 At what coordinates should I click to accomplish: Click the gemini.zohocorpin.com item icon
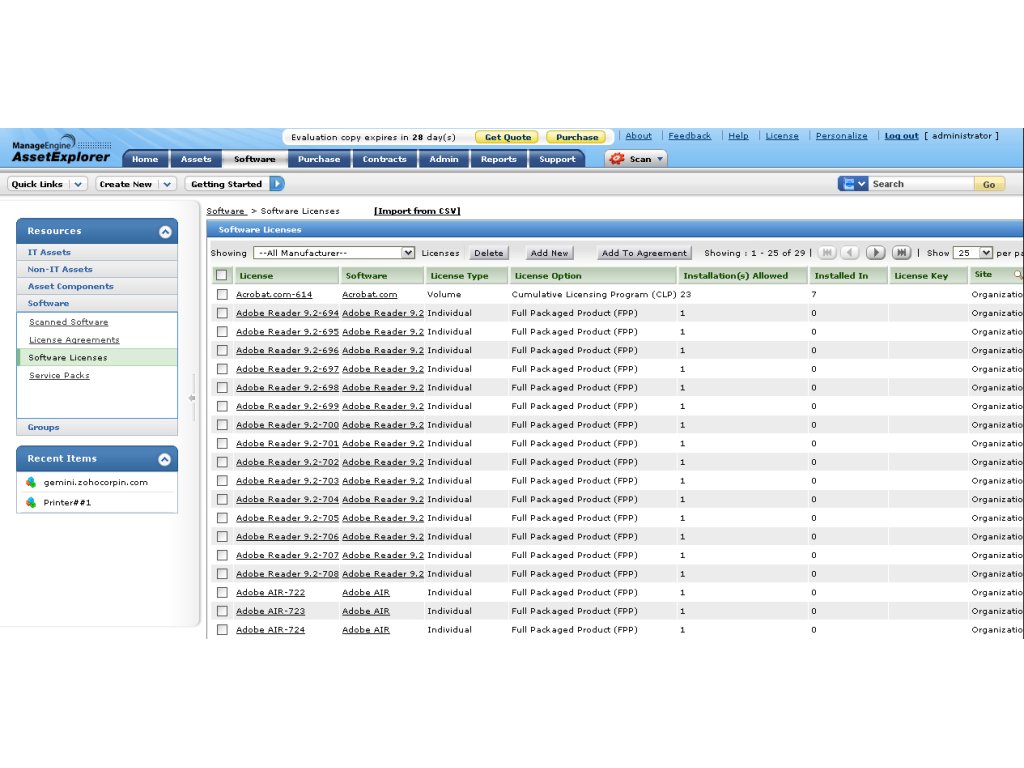(31, 482)
